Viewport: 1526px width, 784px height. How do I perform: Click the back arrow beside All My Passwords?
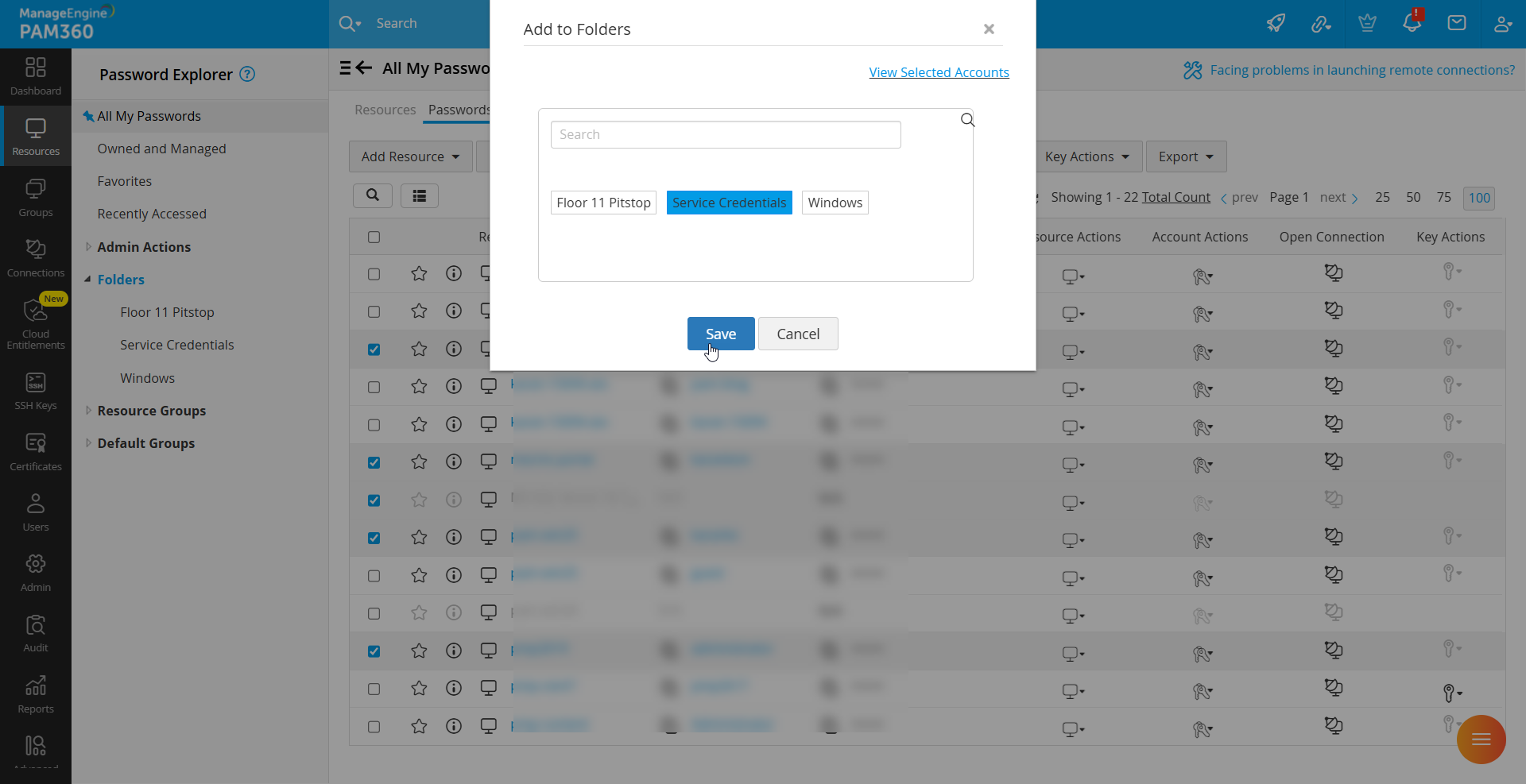364,68
